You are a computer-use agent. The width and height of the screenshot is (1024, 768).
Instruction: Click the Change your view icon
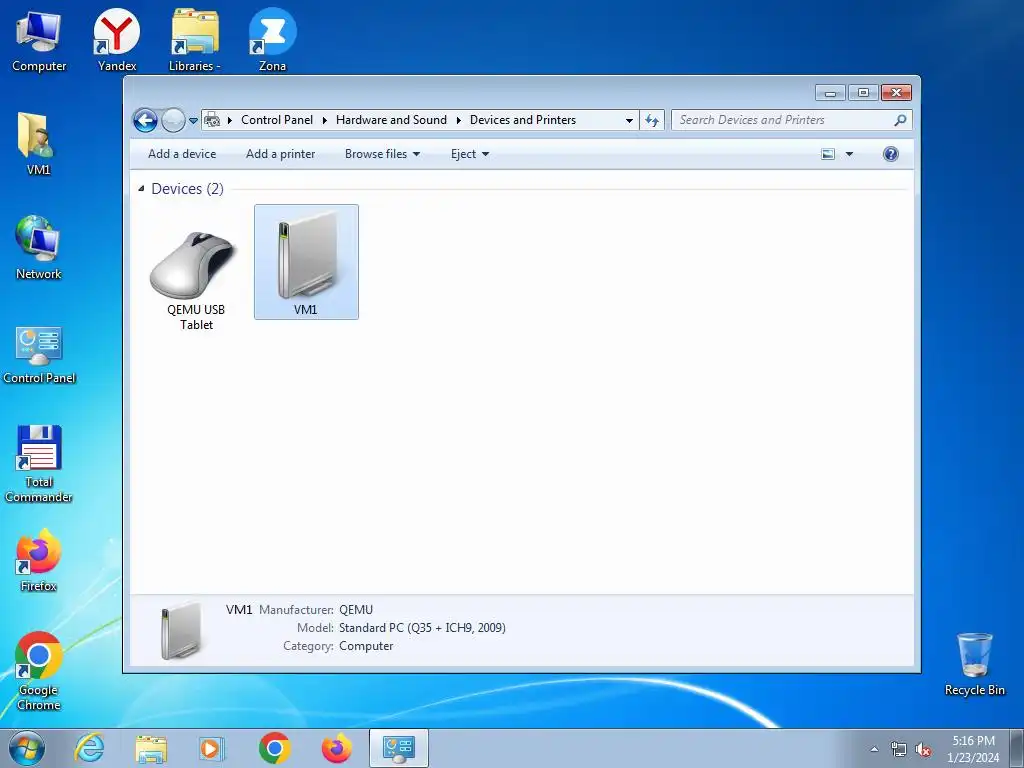click(x=827, y=154)
